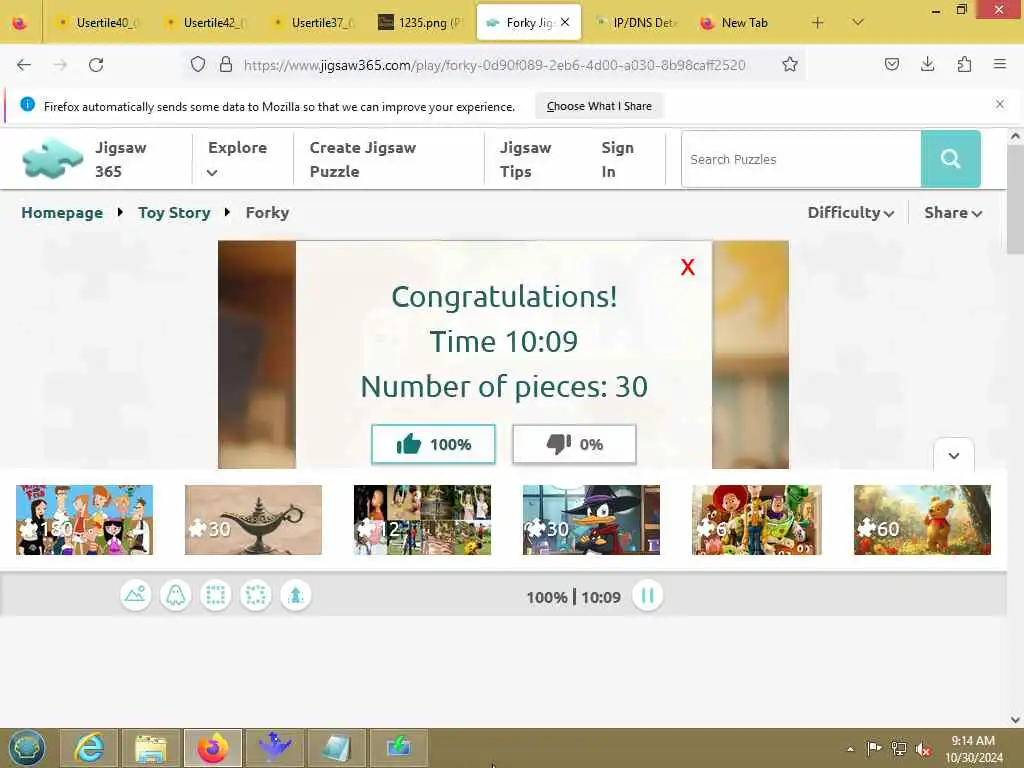Open Firefox Downloads panel

tap(927, 64)
